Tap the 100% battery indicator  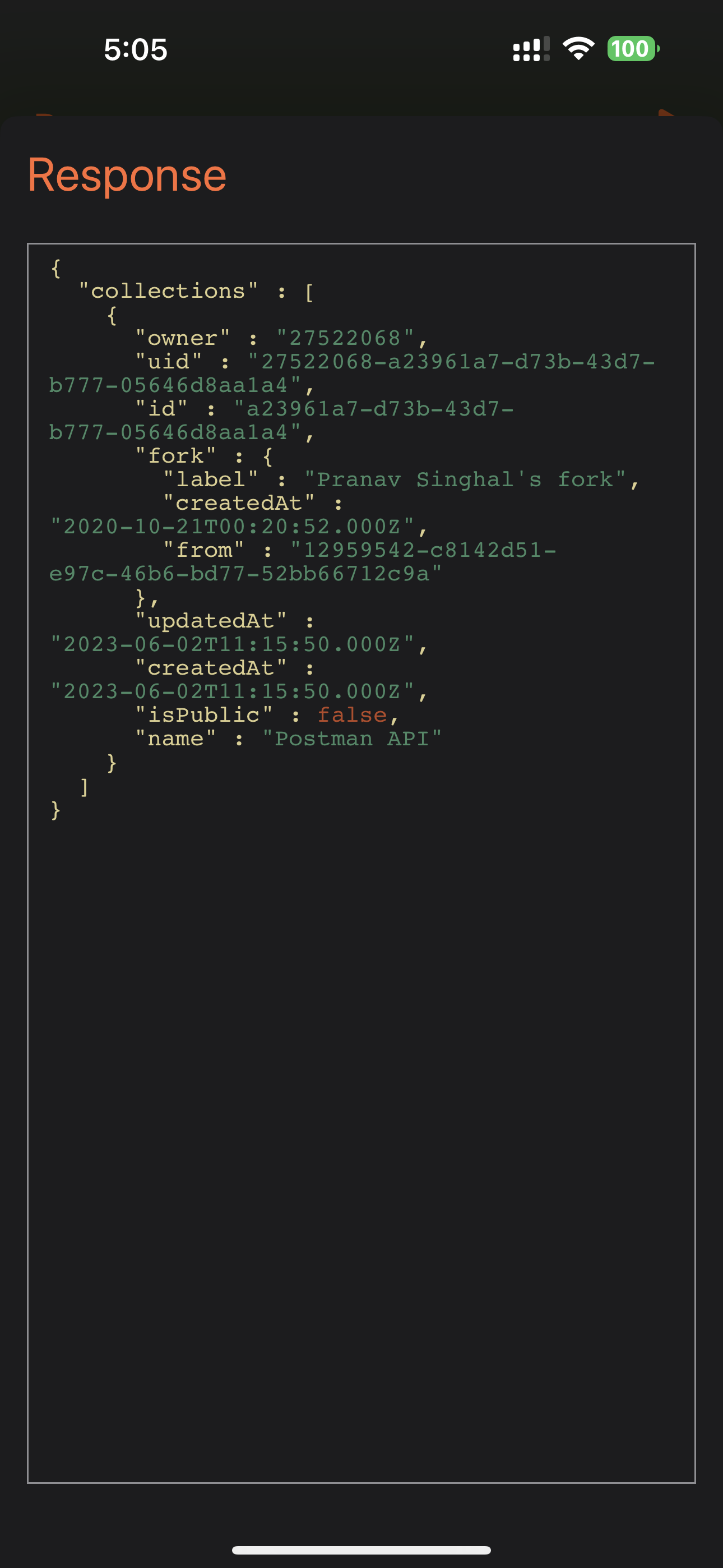click(632, 50)
